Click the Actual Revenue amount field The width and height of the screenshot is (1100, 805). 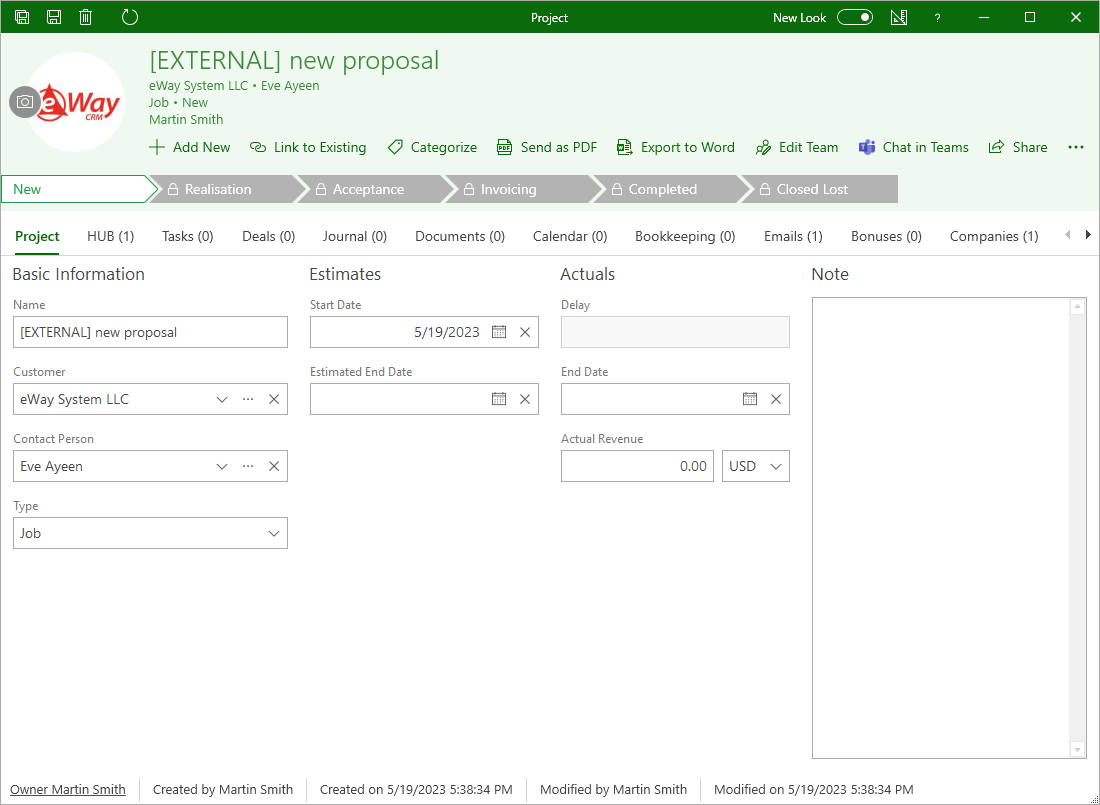[637, 466]
